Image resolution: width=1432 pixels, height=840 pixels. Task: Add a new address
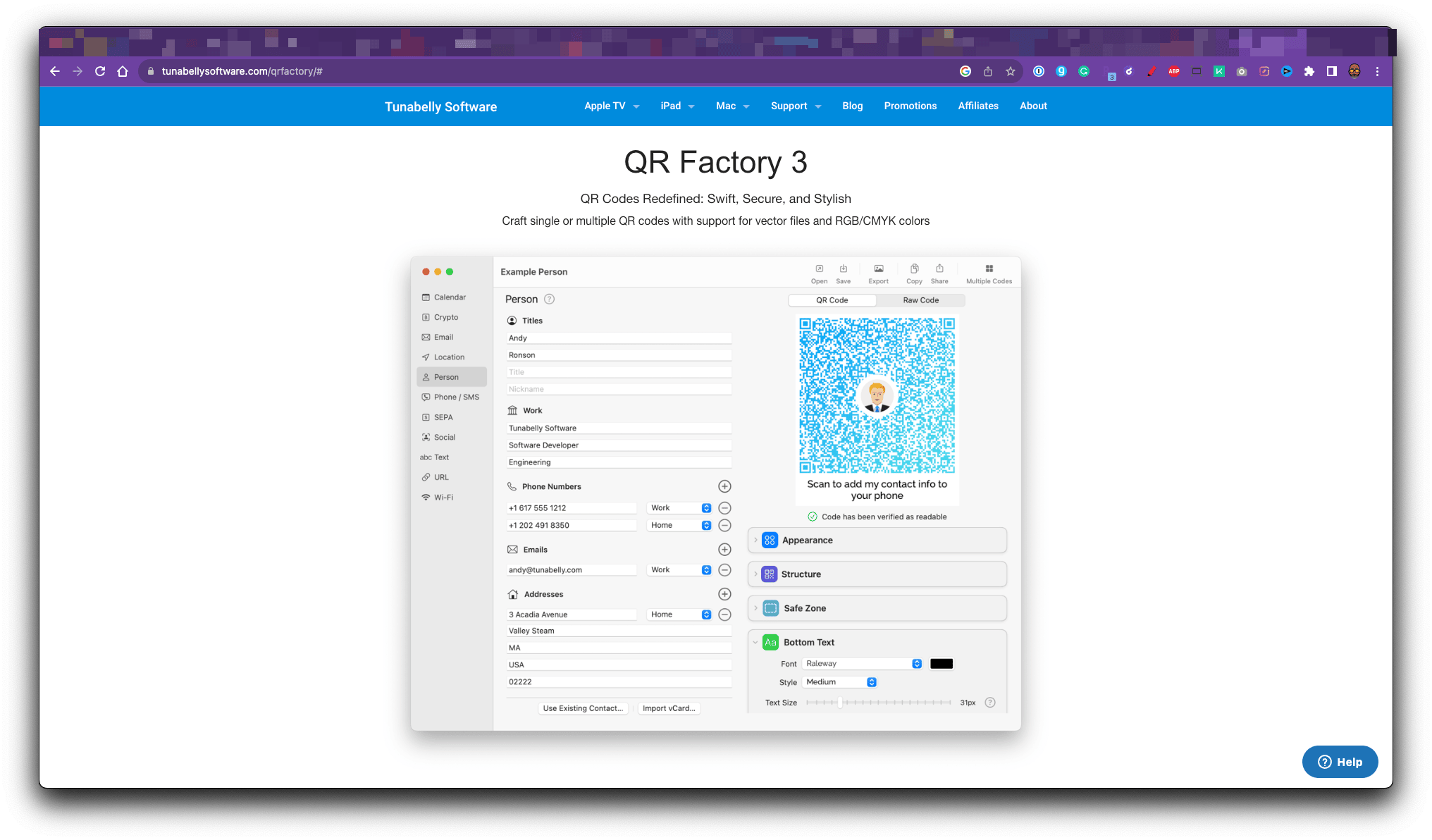click(724, 595)
